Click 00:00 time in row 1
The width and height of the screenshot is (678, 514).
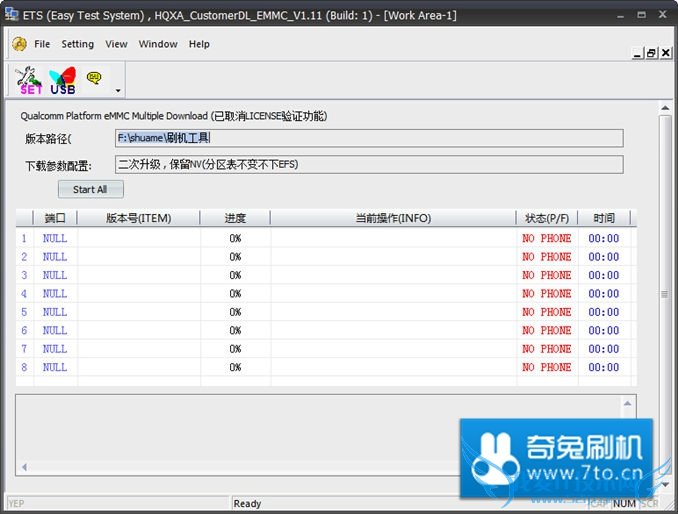coord(604,238)
